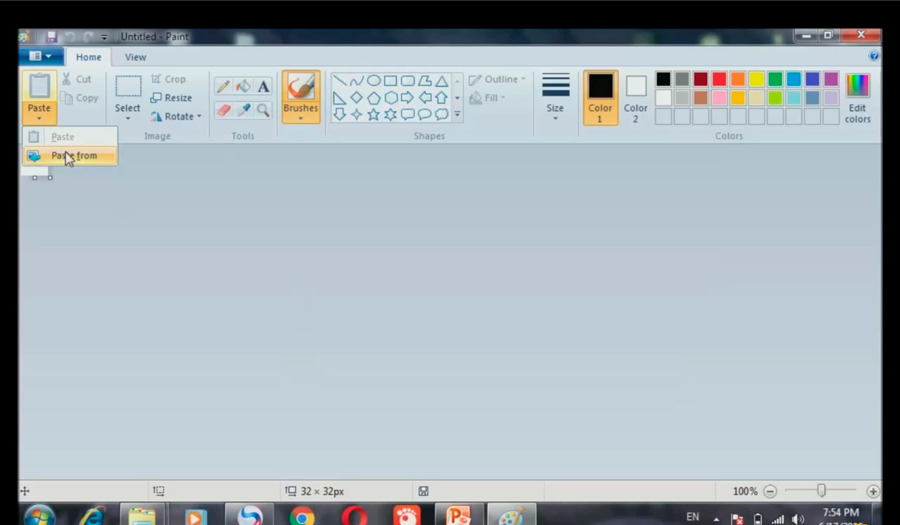Click the Paste clipboard button
Viewport: 900px width, 525px height.
tap(39, 87)
